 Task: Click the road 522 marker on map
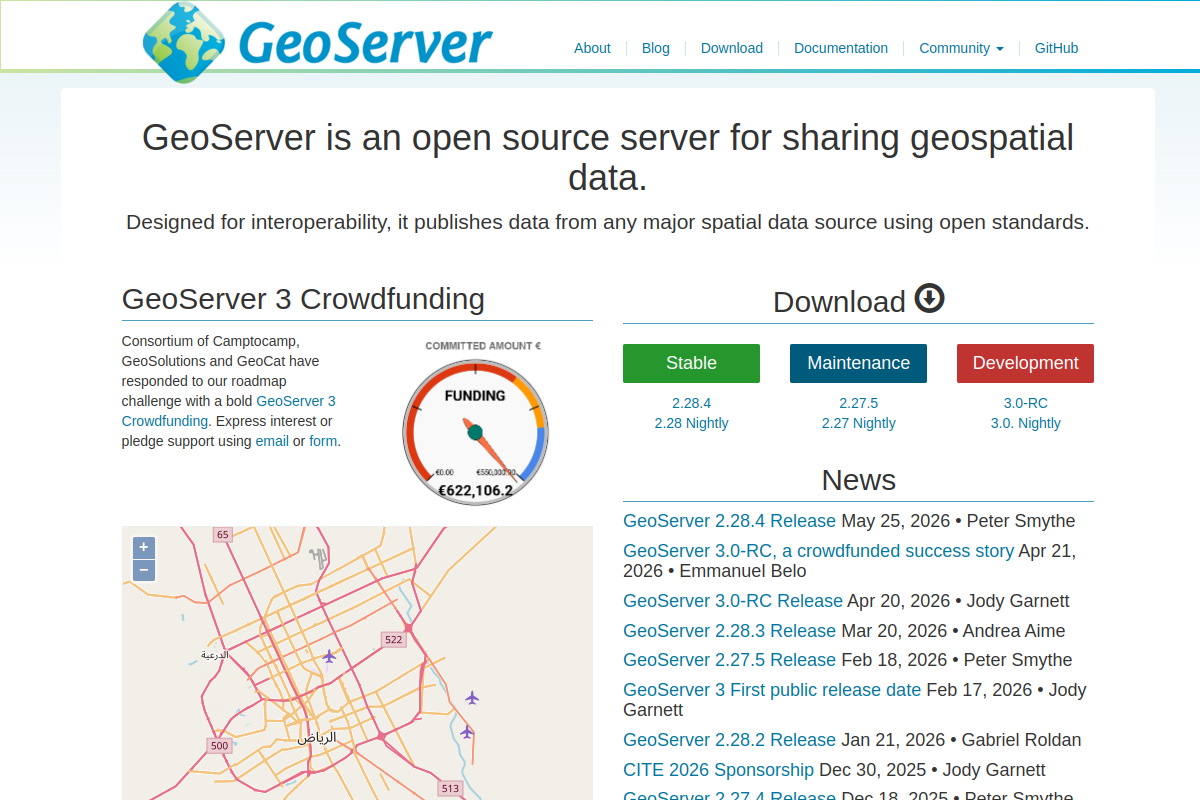(393, 639)
